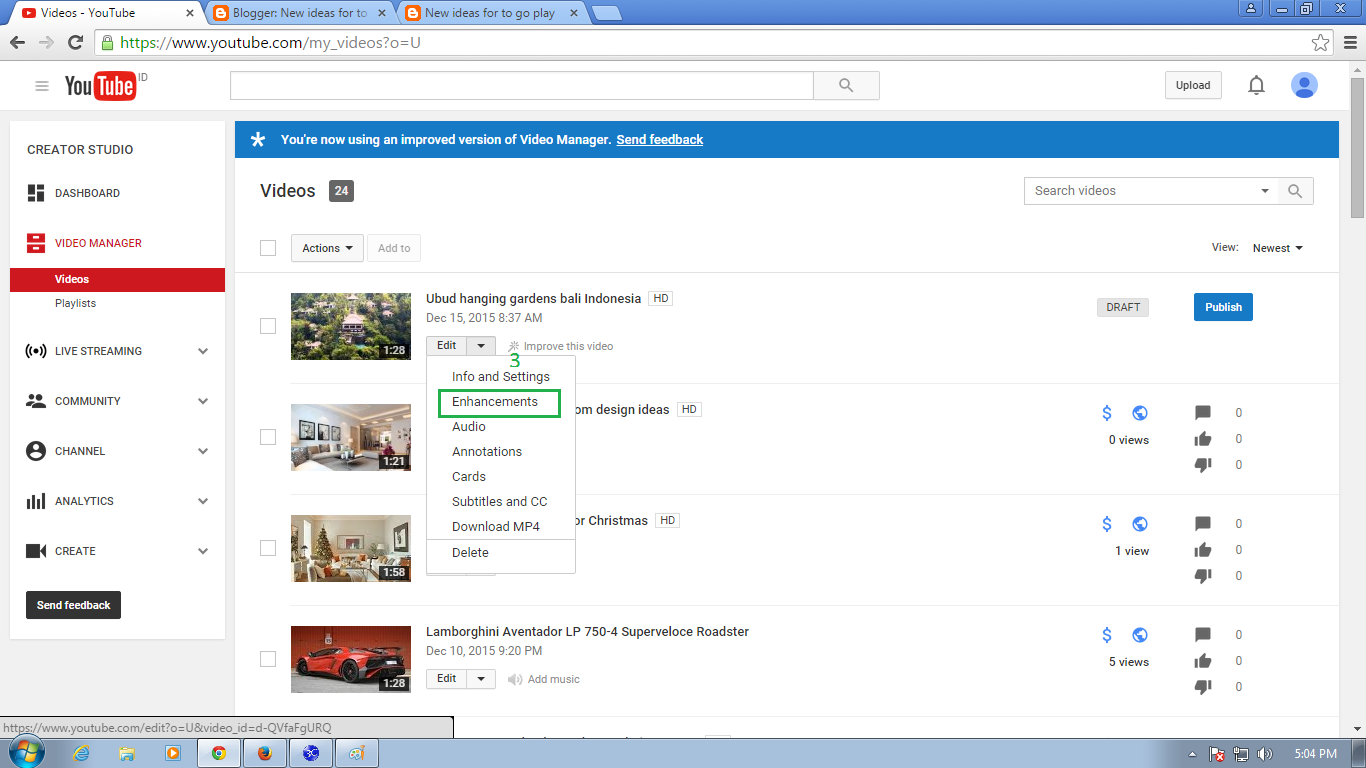The image size is (1366, 768).
Task: Select the Ubud hanging gardens video checkbox
Action: pyautogui.click(x=268, y=326)
